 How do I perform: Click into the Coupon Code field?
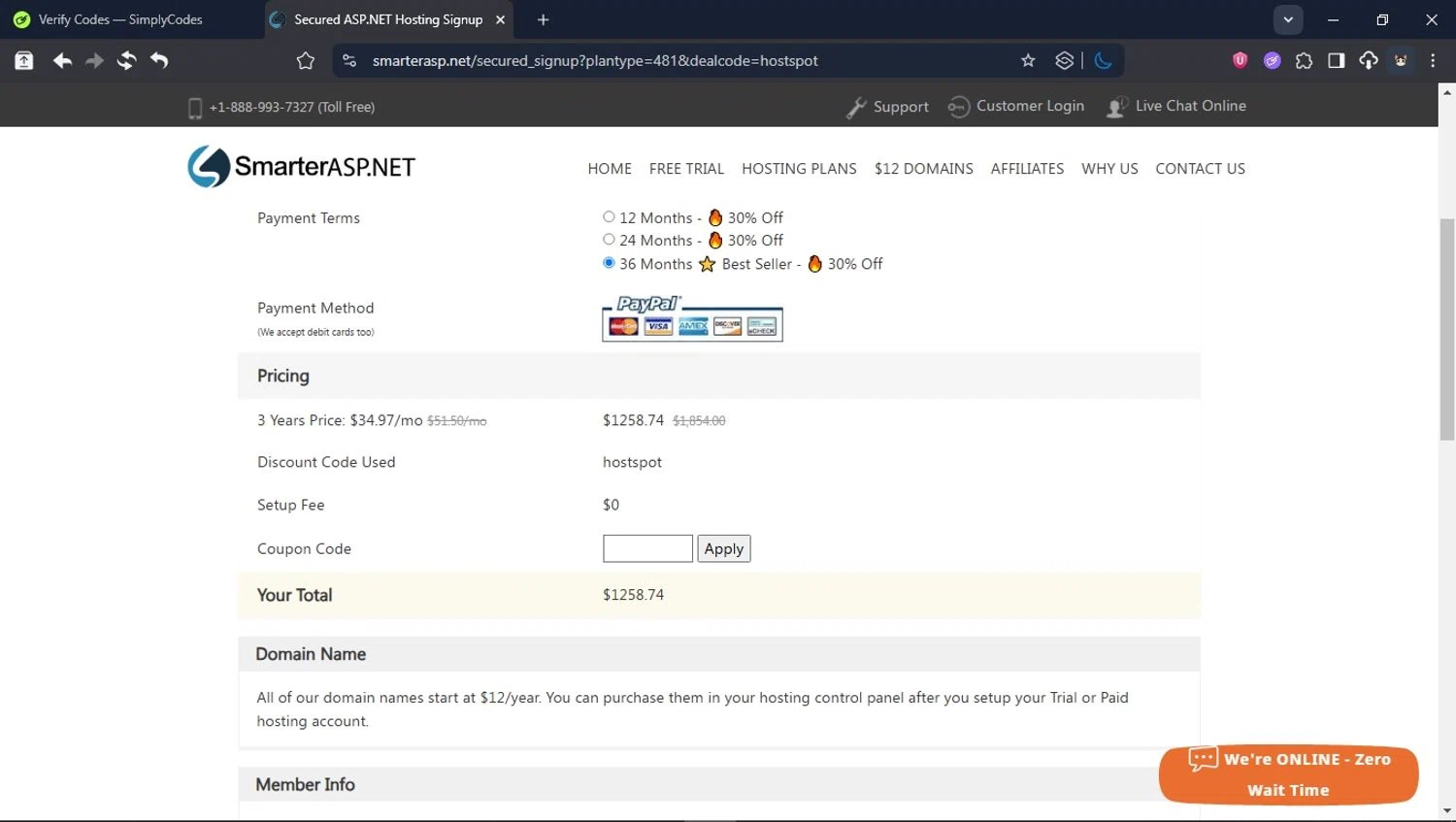click(647, 548)
